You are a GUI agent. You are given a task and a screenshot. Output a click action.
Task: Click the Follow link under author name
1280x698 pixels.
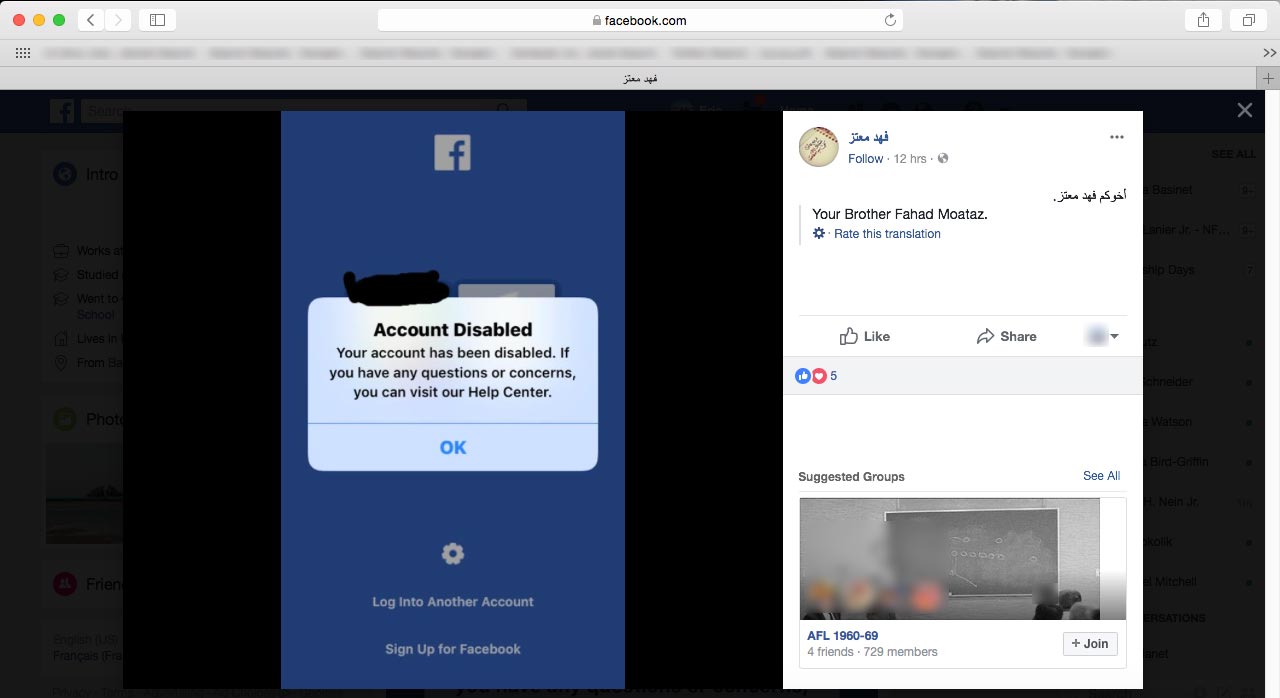[x=865, y=158]
